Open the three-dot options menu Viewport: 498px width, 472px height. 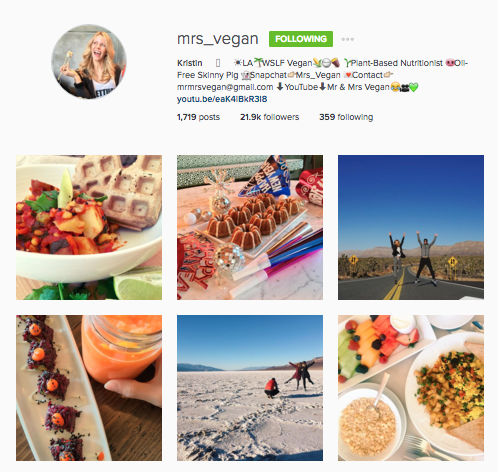point(347,39)
